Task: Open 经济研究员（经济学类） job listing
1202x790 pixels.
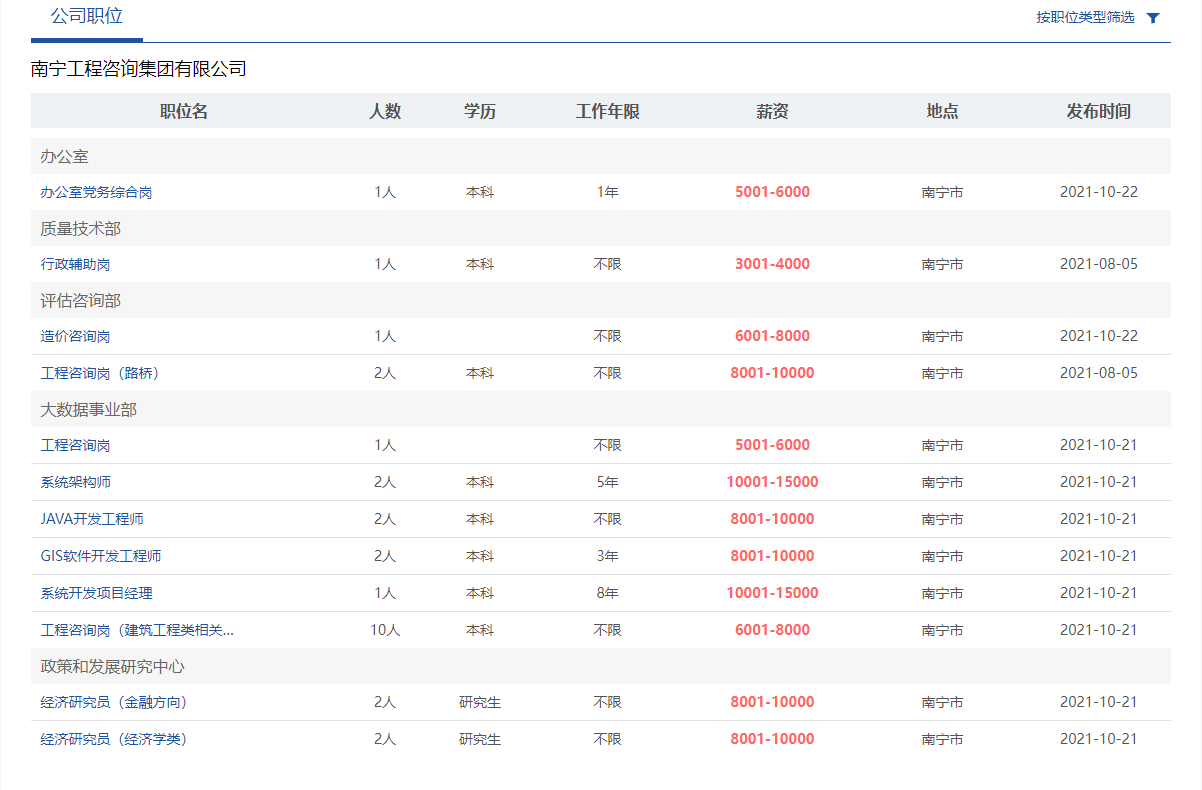Action: coord(114,739)
